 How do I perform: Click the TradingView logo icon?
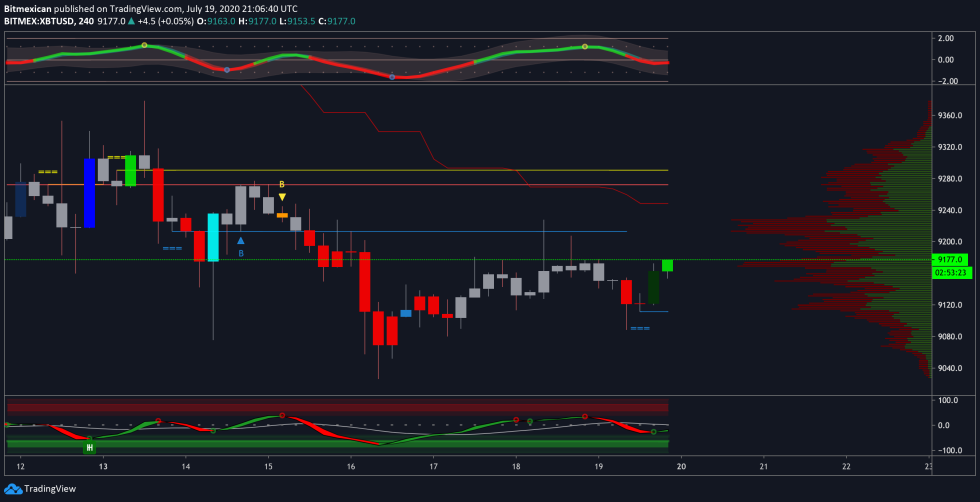click(x=12, y=489)
